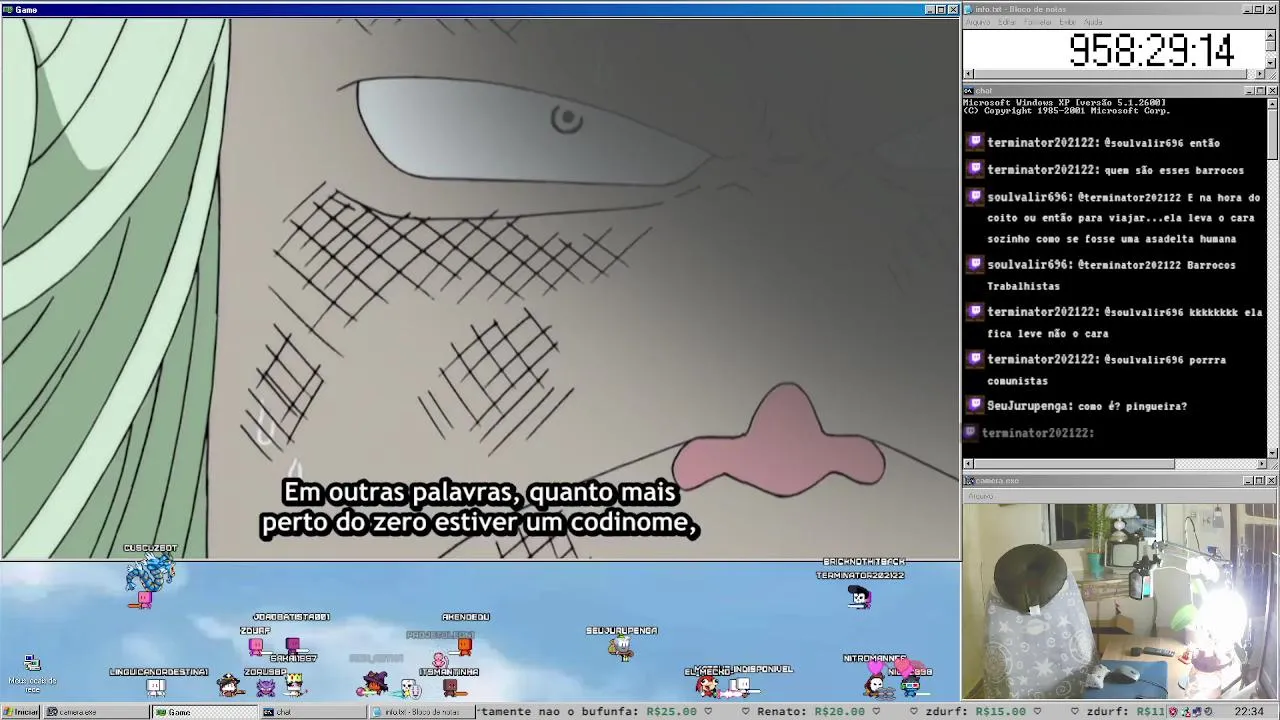This screenshot has width=1280, height=720.
Task: Activate the chat taskbar button
Action: (x=313, y=712)
